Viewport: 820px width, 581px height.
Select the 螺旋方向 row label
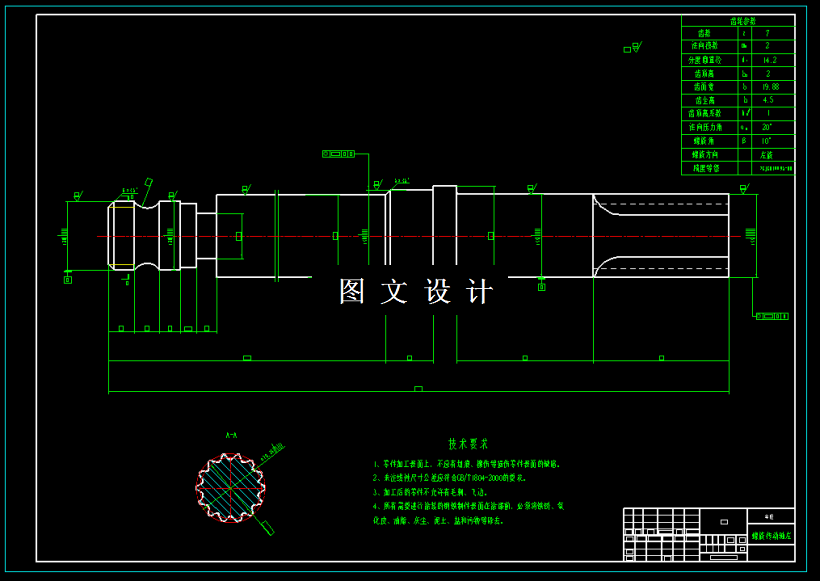pos(705,155)
